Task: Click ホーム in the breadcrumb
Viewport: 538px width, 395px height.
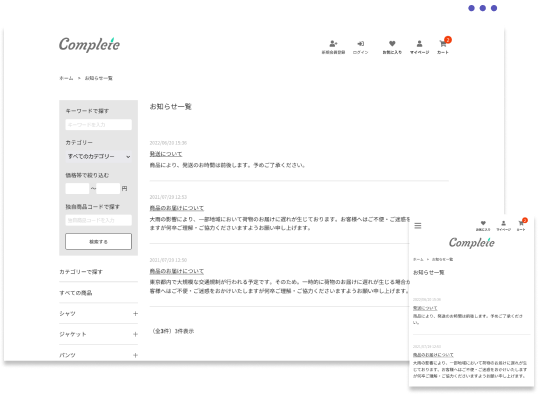Action: point(66,78)
